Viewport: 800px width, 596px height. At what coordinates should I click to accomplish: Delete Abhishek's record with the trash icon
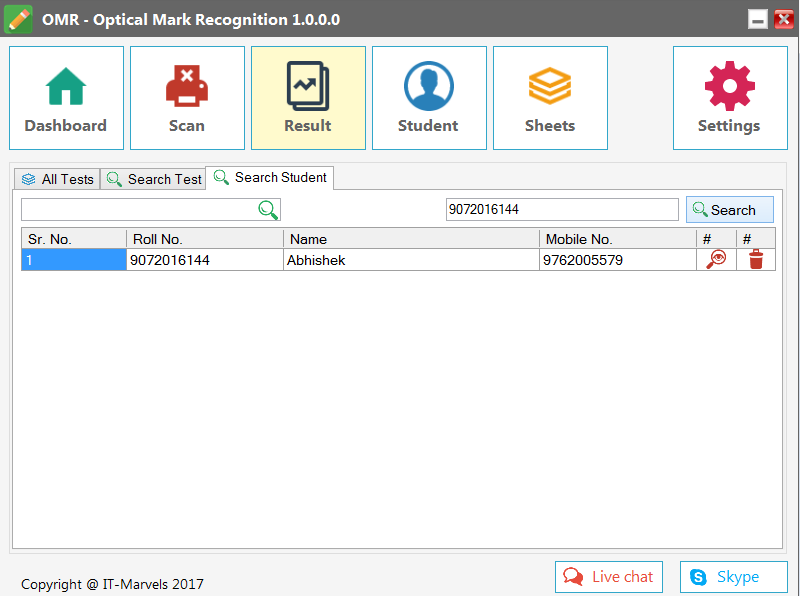(756, 260)
